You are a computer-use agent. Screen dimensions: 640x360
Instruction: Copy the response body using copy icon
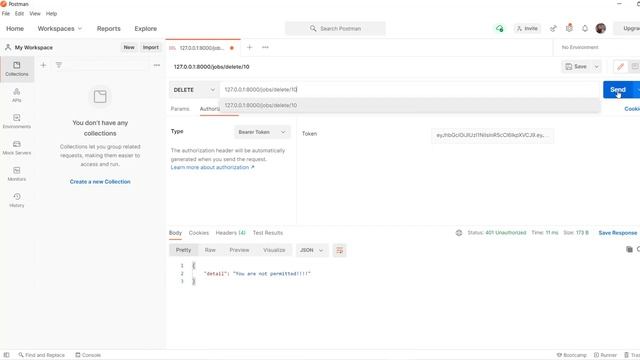pyautogui.click(x=629, y=249)
